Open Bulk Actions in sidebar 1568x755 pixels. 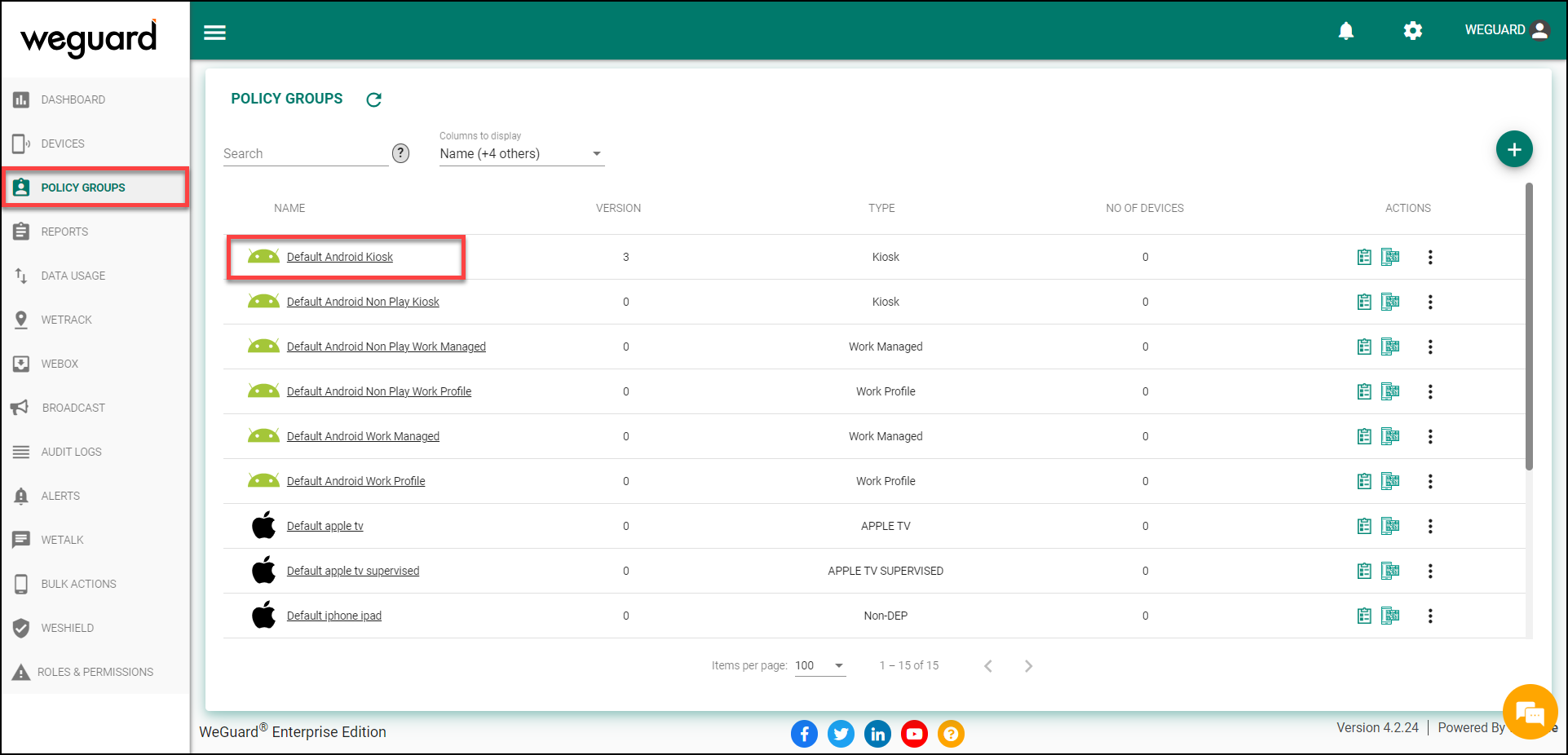[95, 584]
